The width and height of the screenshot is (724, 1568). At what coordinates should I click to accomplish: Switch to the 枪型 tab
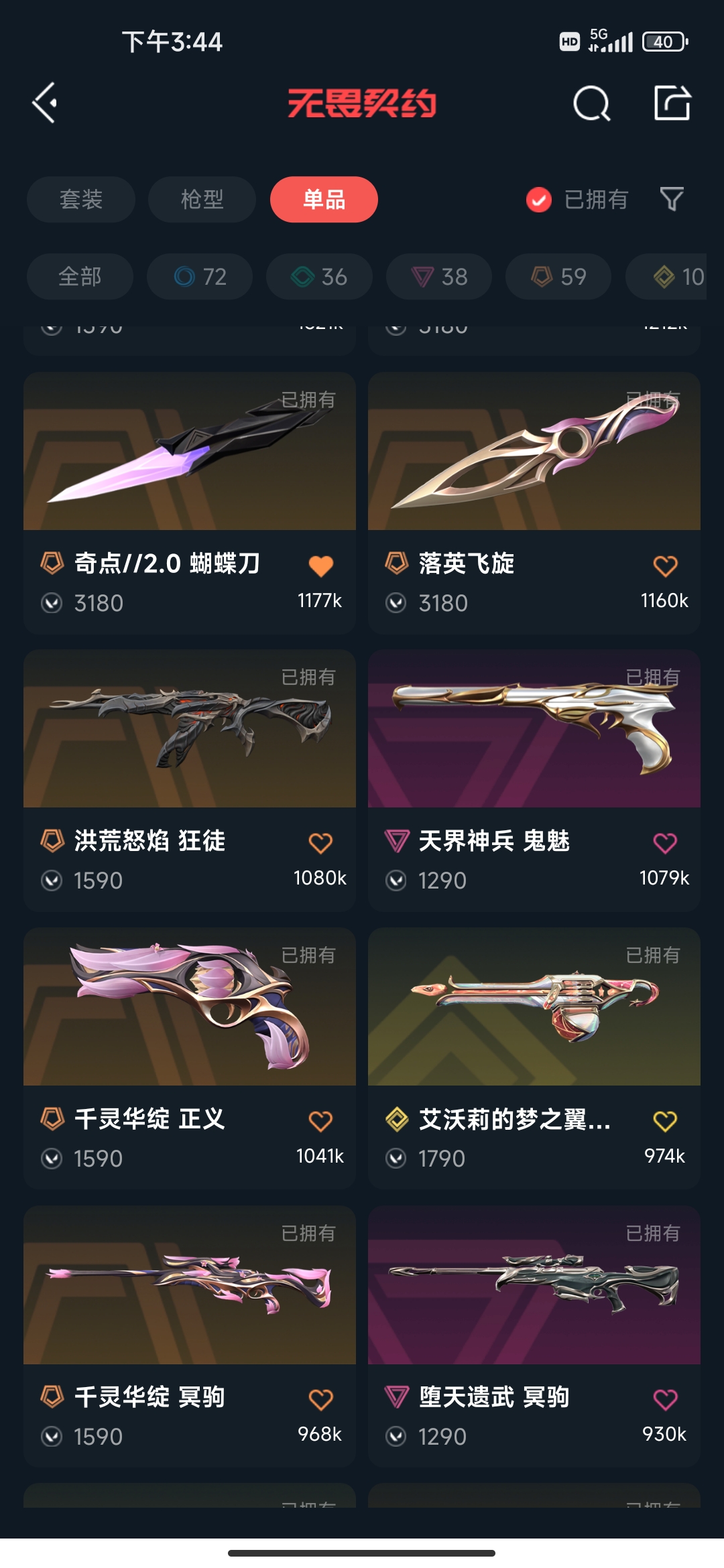pyautogui.click(x=202, y=199)
